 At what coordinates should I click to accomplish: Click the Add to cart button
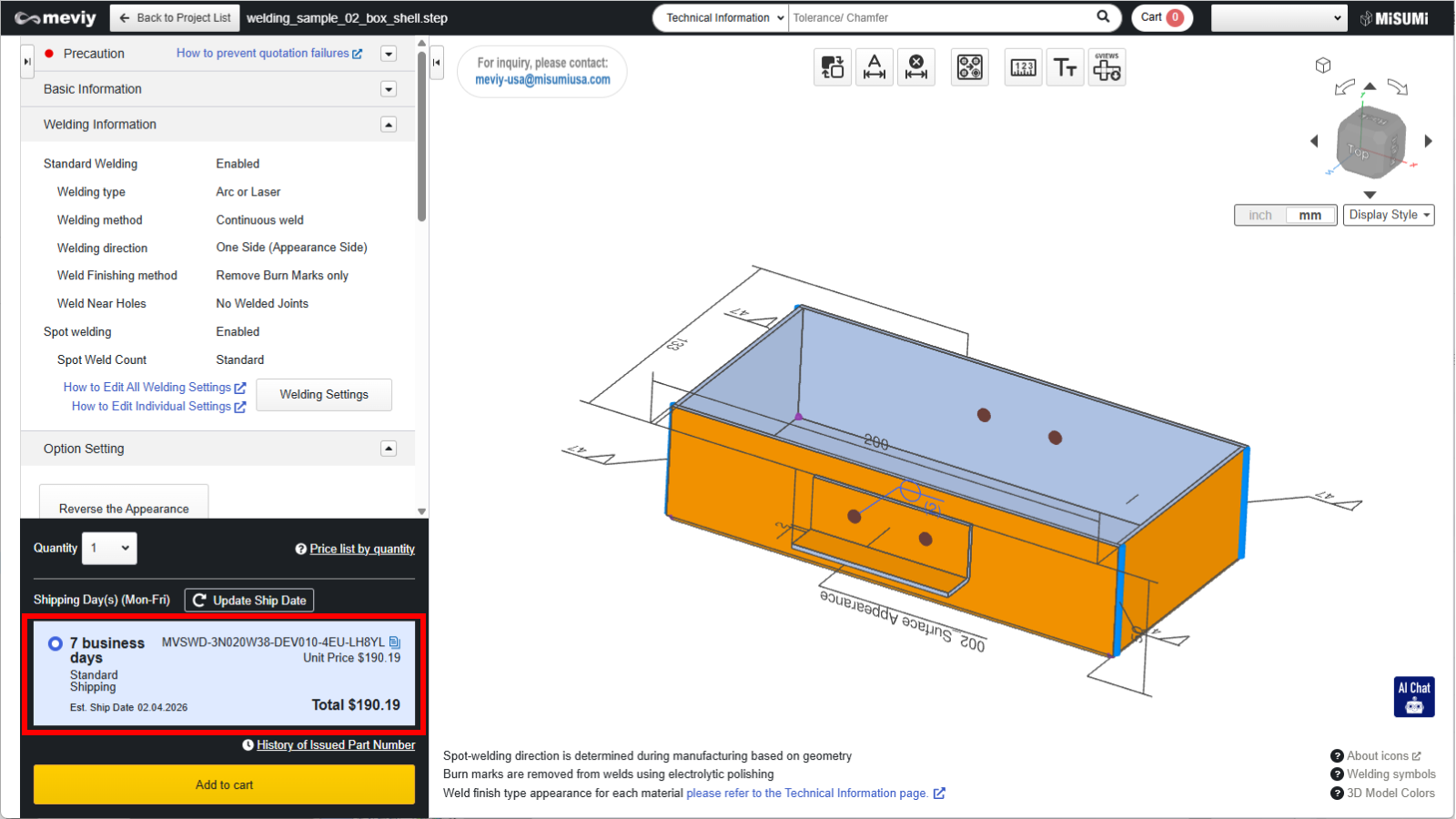coord(224,784)
